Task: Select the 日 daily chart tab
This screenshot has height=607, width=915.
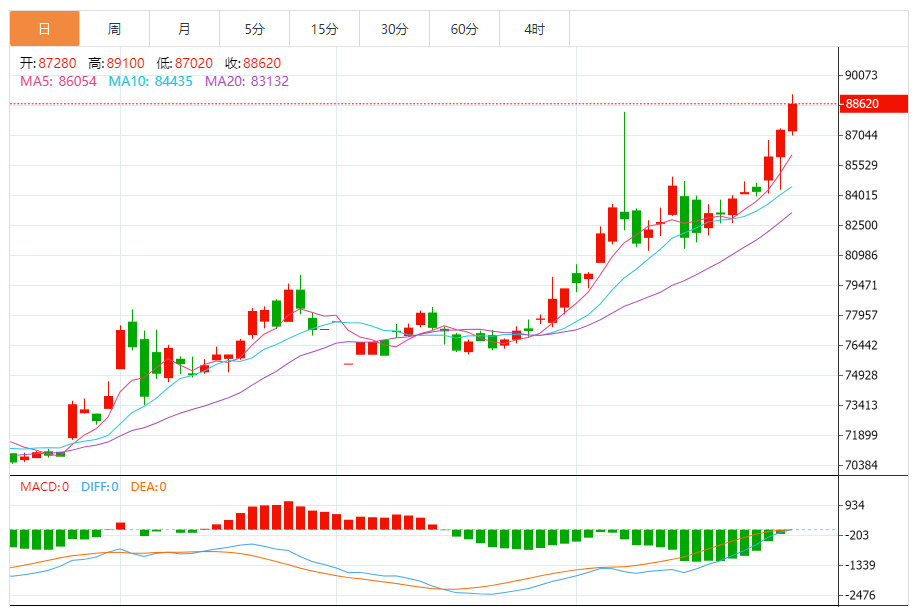Action: point(44,30)
